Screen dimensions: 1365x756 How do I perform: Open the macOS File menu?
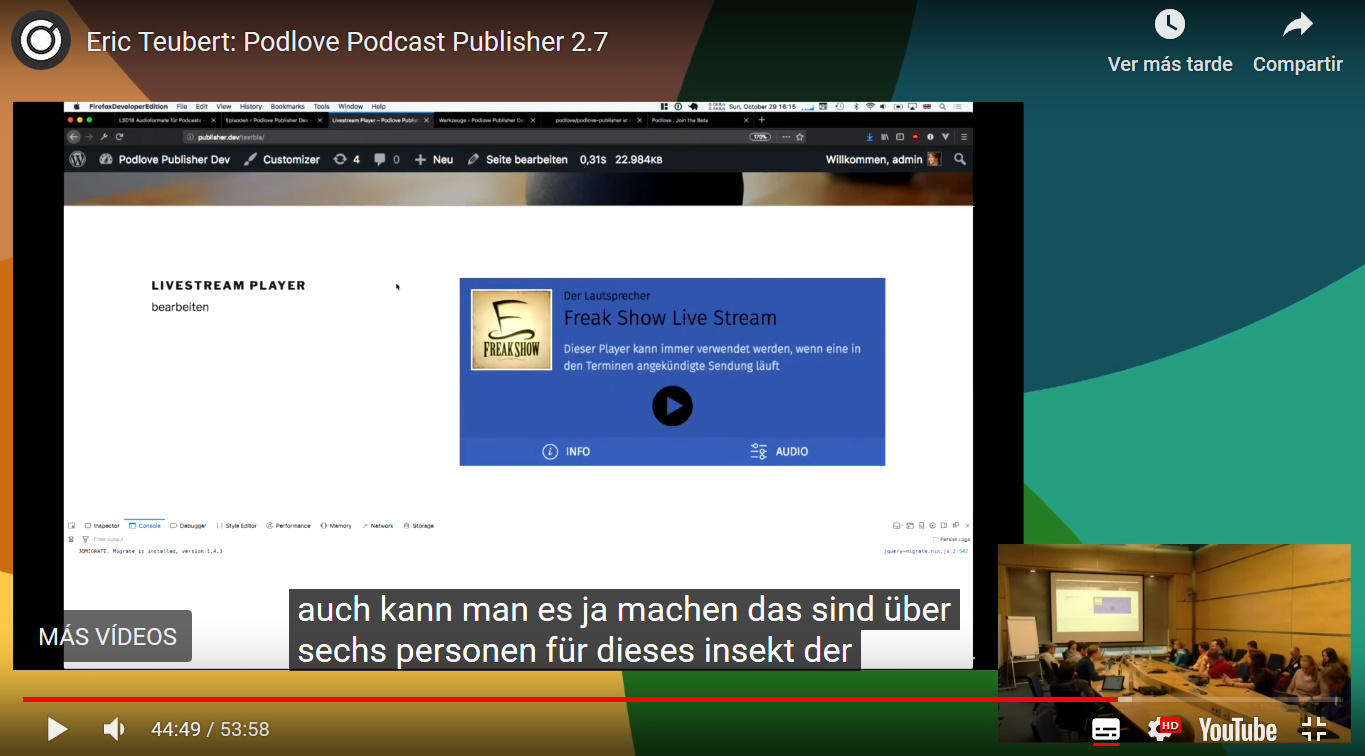[x=182, y=106]
